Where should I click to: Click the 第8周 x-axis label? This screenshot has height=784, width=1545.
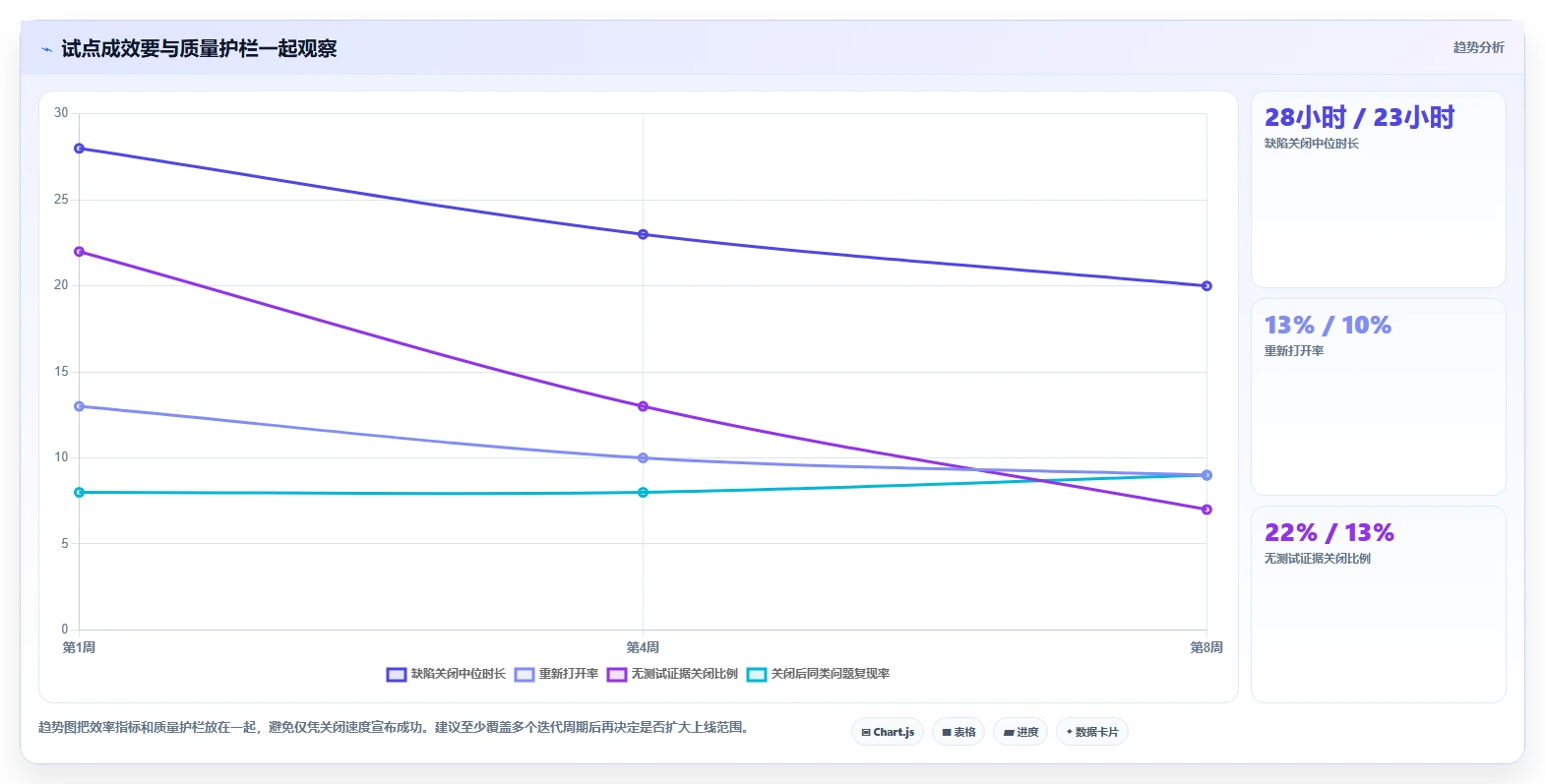(1206, 647)
